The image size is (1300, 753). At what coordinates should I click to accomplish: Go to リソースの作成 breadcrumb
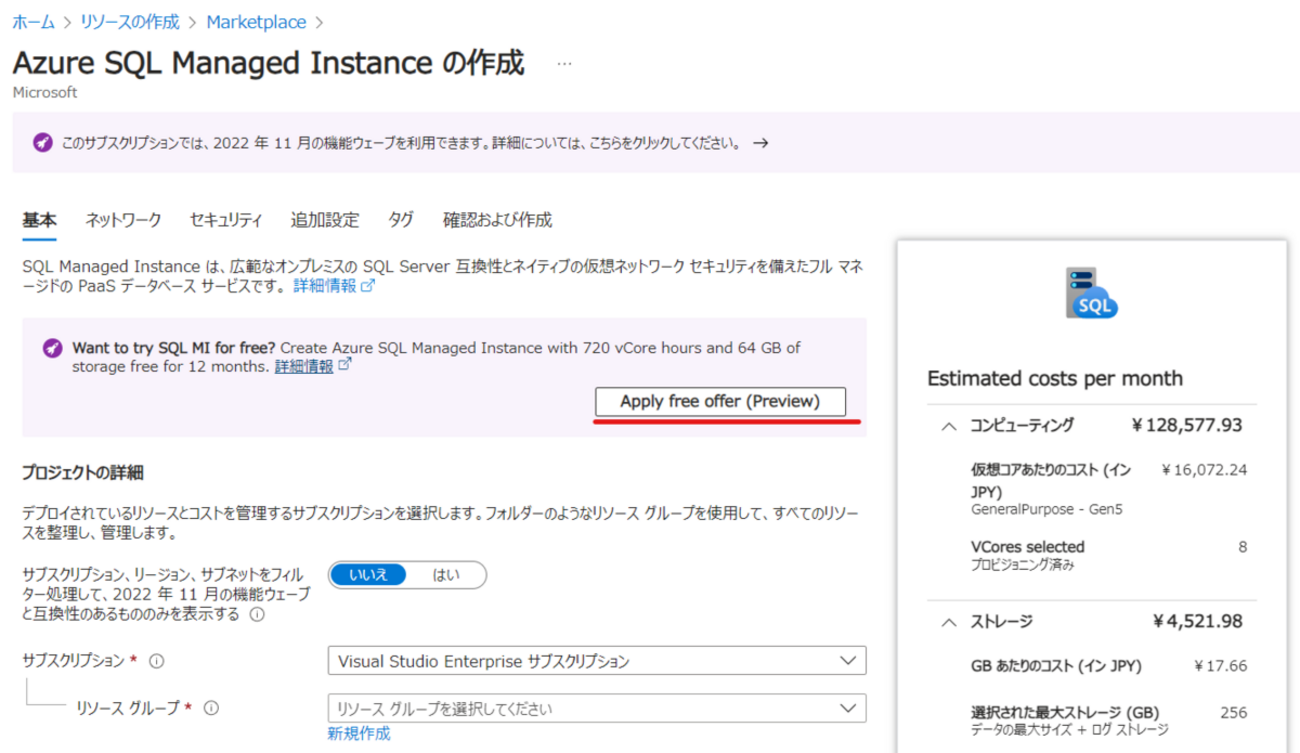130,20
